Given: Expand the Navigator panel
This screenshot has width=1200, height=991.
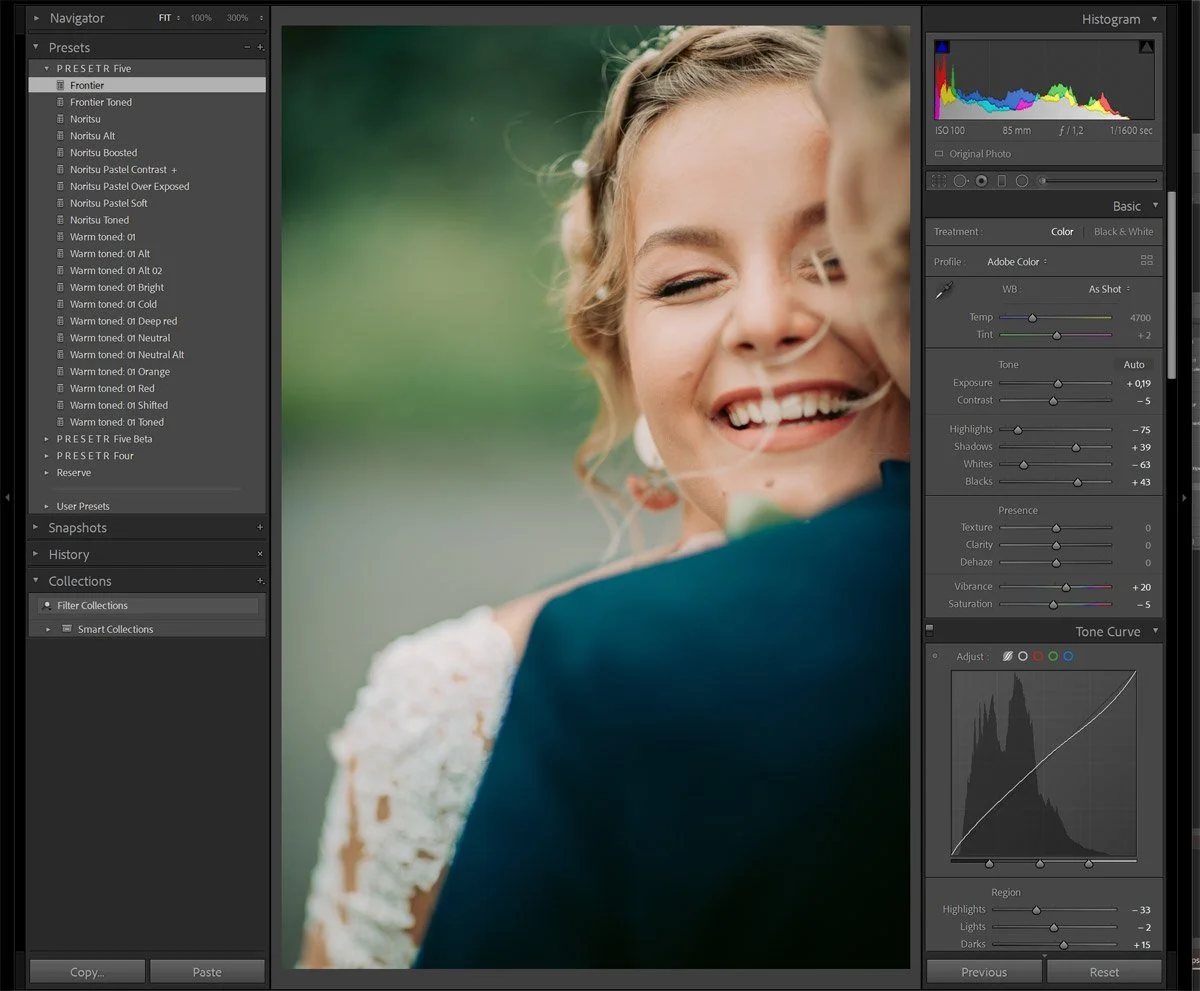Looking at the screenshot, I should click(x=37, y=18).
